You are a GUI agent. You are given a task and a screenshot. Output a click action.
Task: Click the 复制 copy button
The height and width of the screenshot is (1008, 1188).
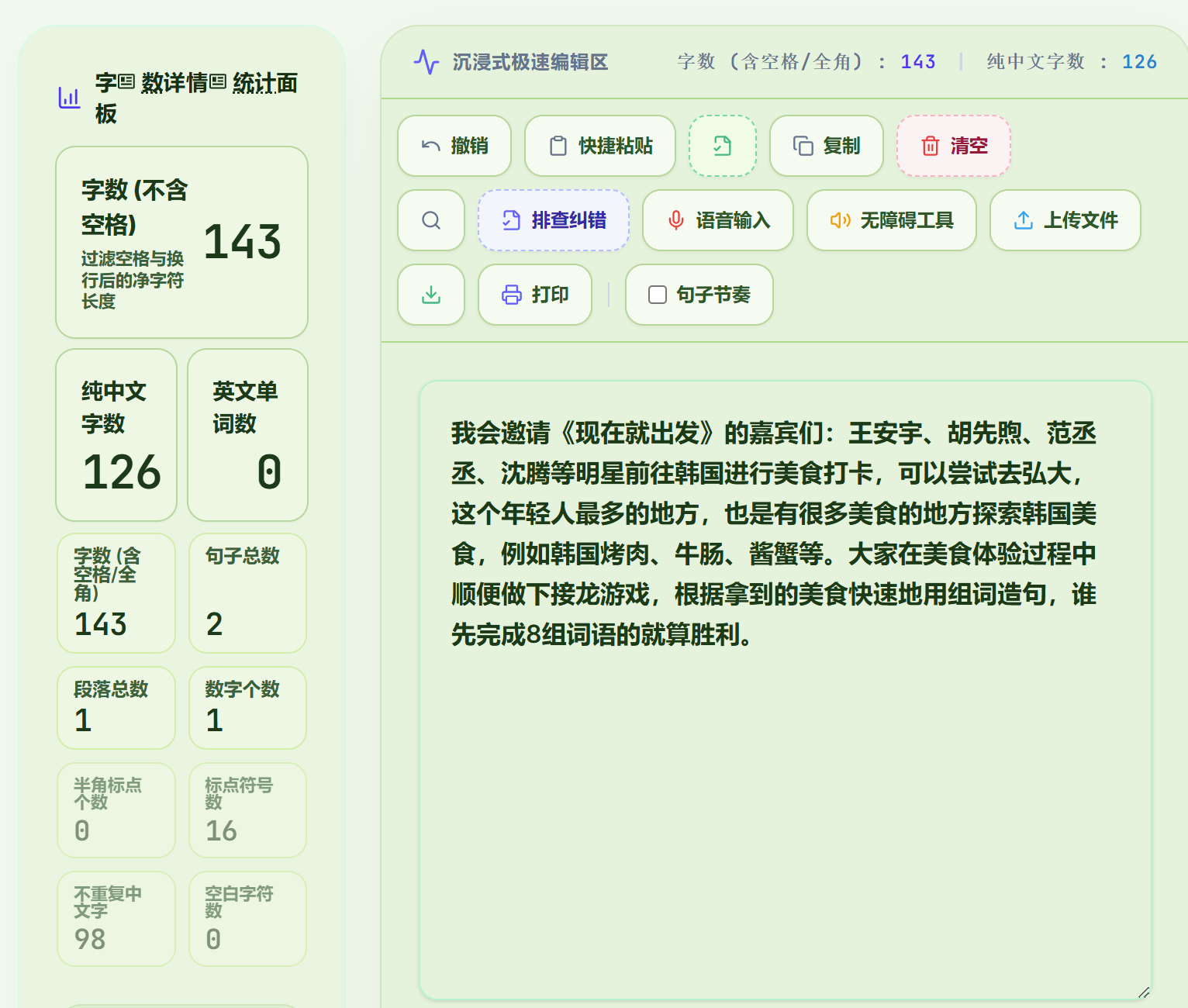coord(827,146)
